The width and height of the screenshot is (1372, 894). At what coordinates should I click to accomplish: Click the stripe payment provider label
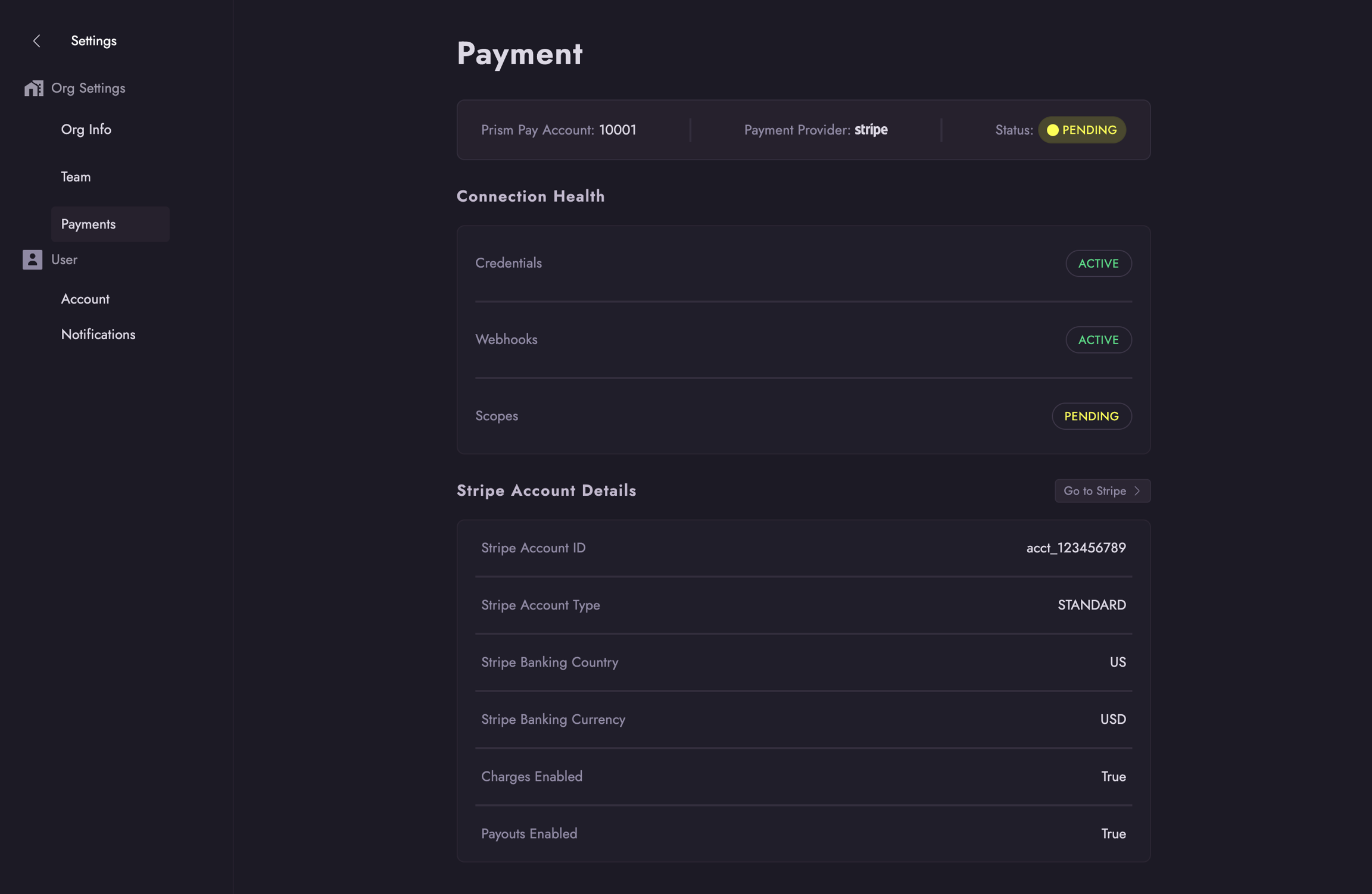871,130
